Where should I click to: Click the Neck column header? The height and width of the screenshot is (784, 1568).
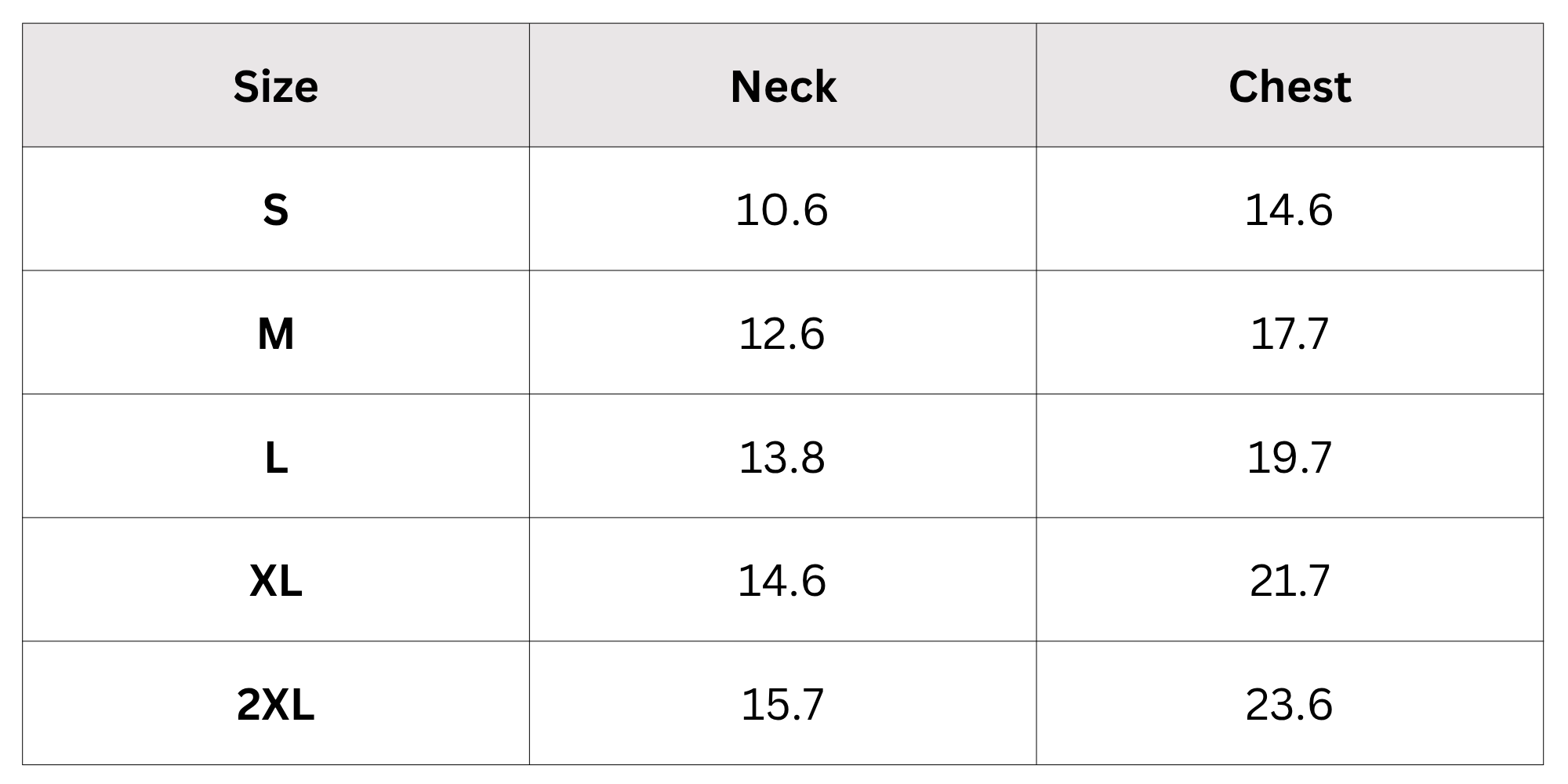click(782, 86)
